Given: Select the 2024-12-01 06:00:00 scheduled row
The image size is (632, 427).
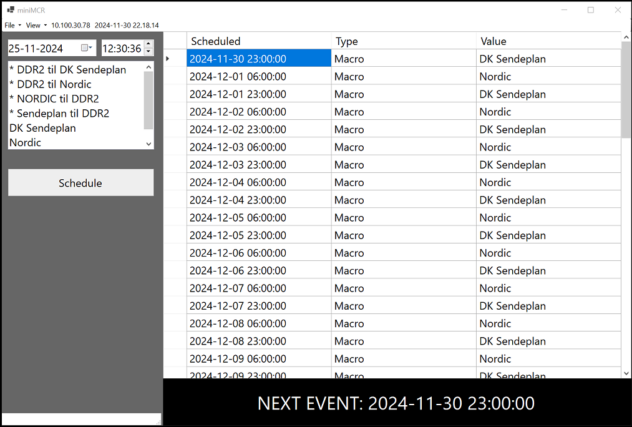Looking at the screenshot, I should tap(258, 76).
